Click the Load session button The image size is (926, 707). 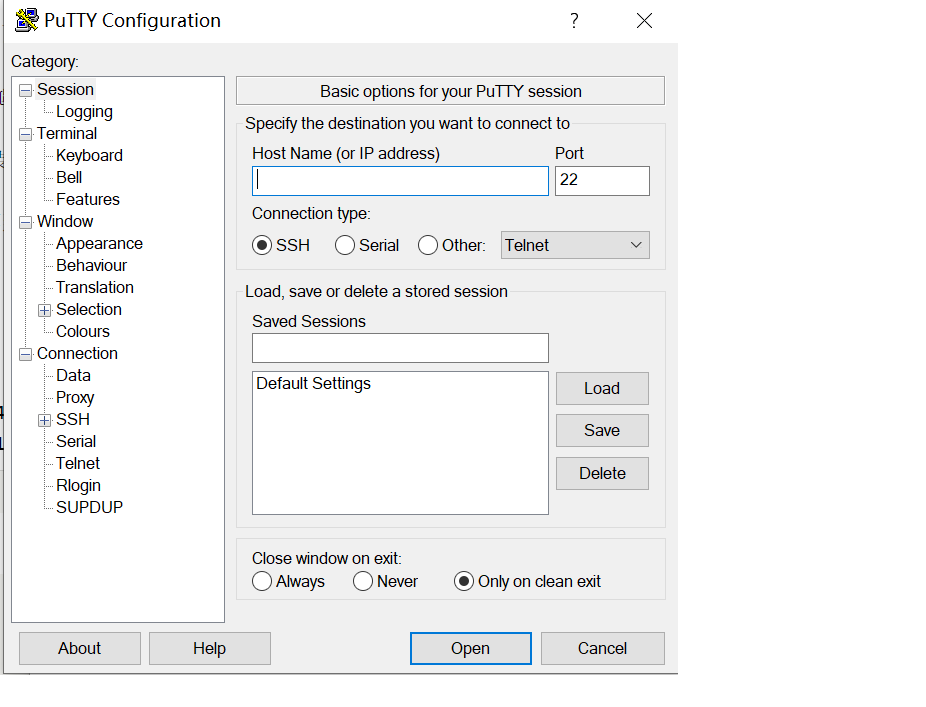pos(602,388)
